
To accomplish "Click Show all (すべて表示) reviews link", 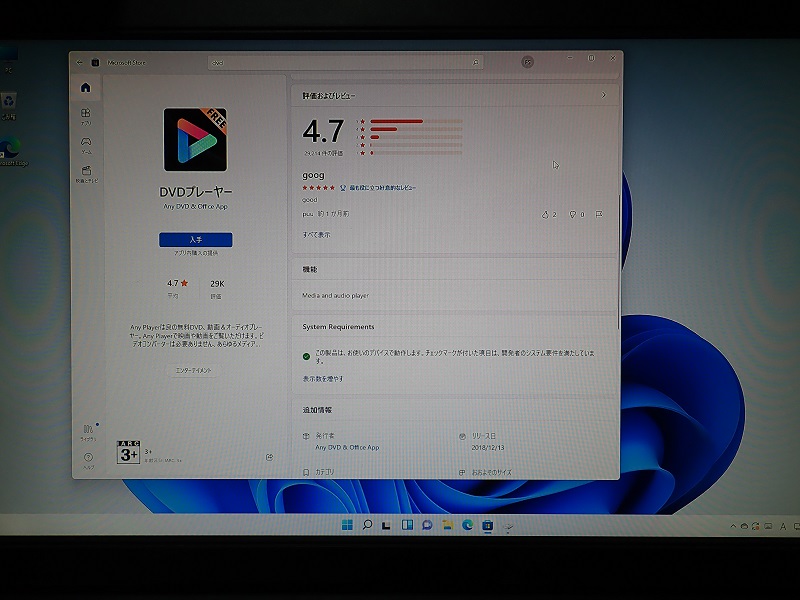I will [316, 235].
